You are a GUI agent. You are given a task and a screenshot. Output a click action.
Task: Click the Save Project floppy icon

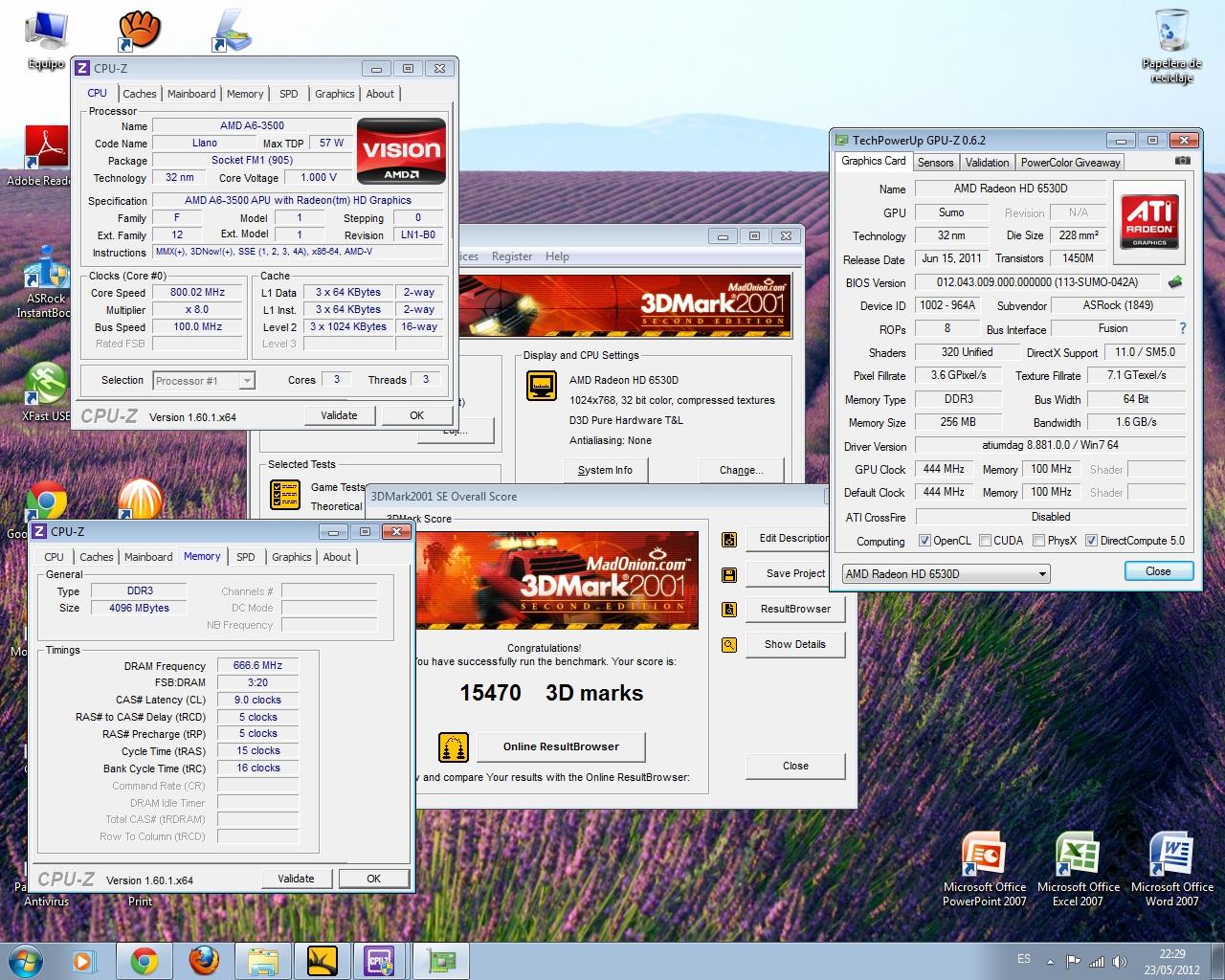(x=729, y=574)
